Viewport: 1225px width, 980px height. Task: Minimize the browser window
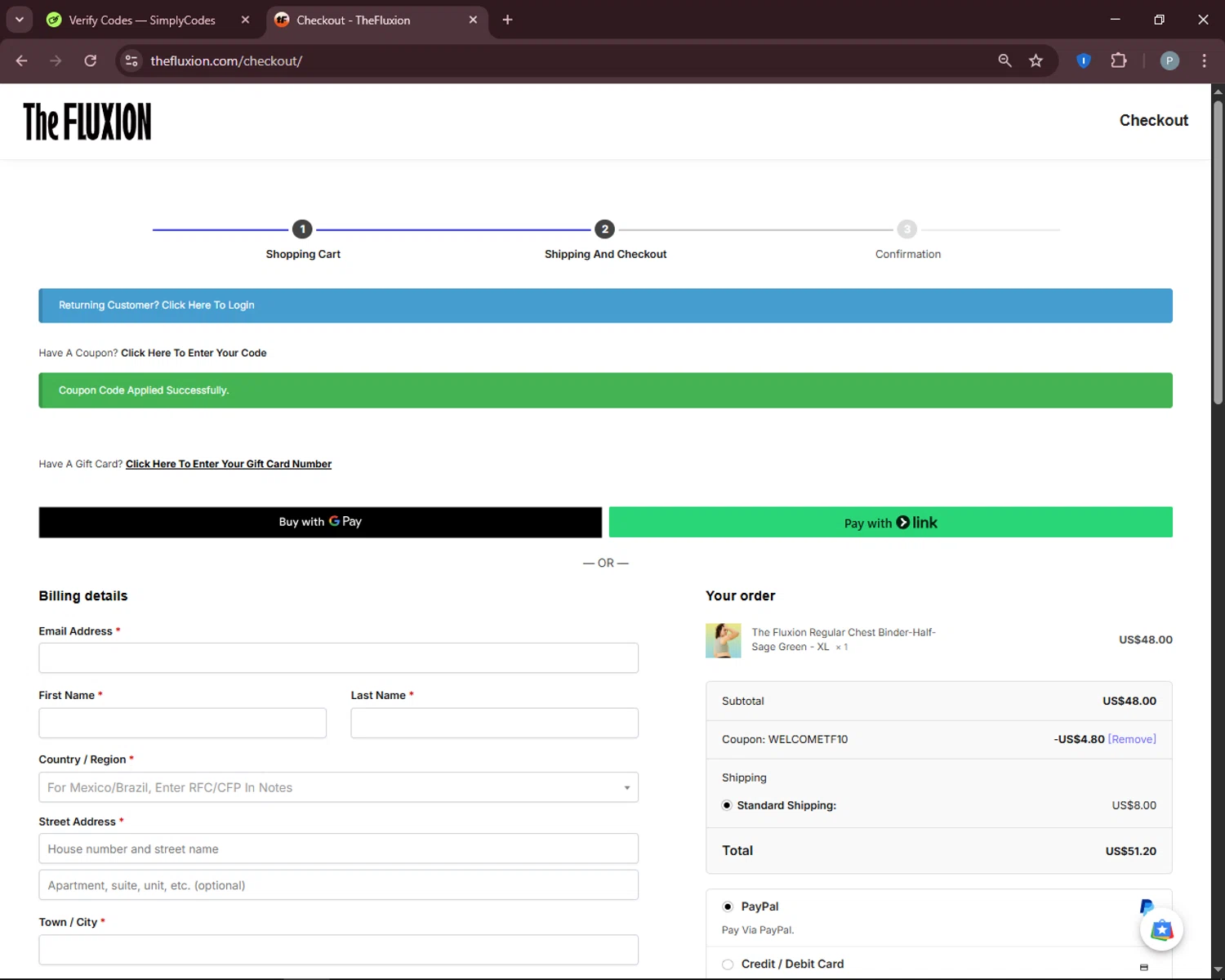click(1115, 20)
